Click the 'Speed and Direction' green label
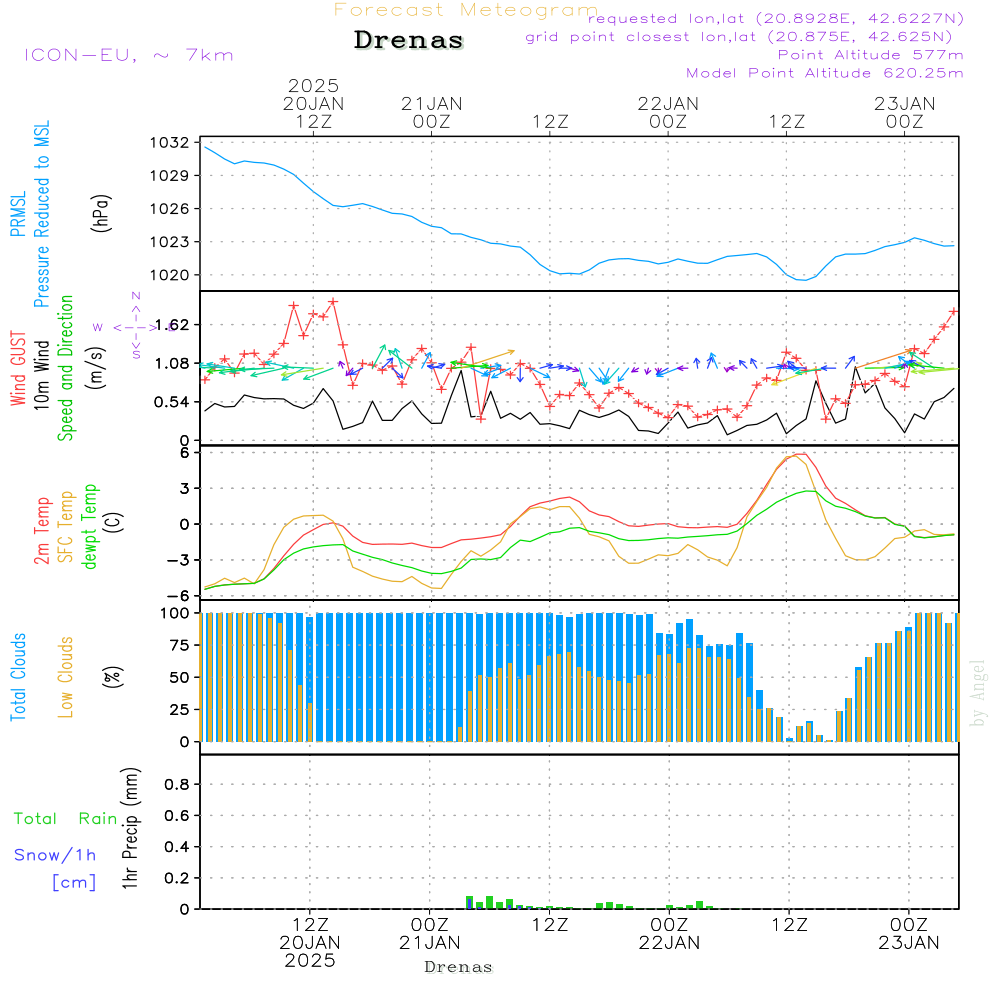The height and width of the screenshot is (1000, 1000). point(66,368)
